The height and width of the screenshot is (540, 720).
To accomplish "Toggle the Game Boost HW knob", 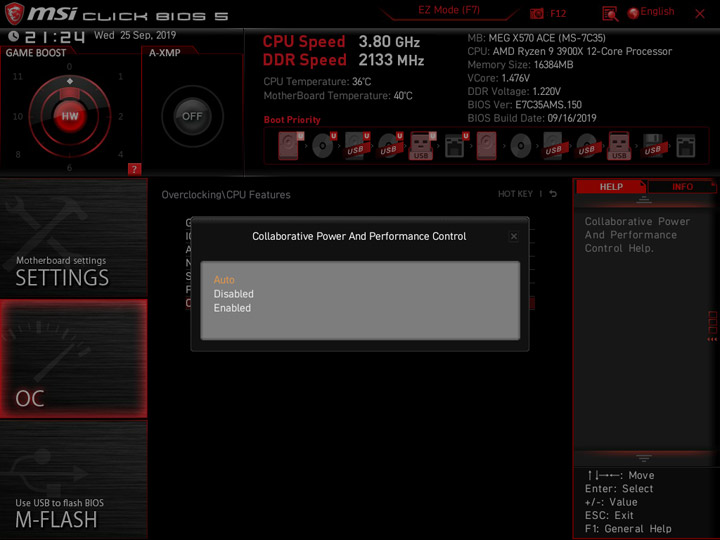I will [x=70, y=116].
